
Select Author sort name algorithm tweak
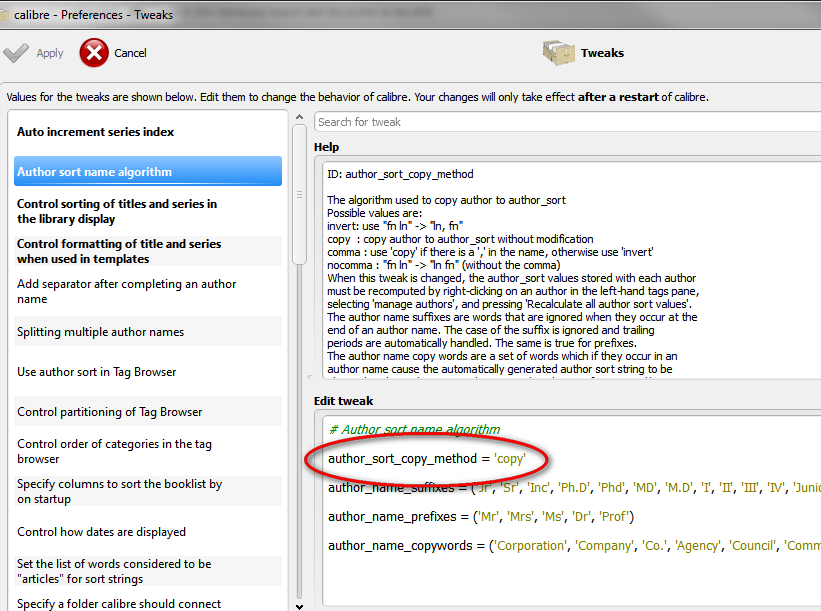tap(148, 171)
